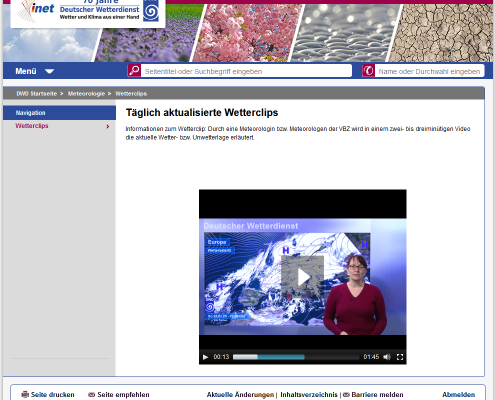Click the video duration 01:45
Image resolution: width=495 pixels, height=400 pixels.
tap(371, 357)
